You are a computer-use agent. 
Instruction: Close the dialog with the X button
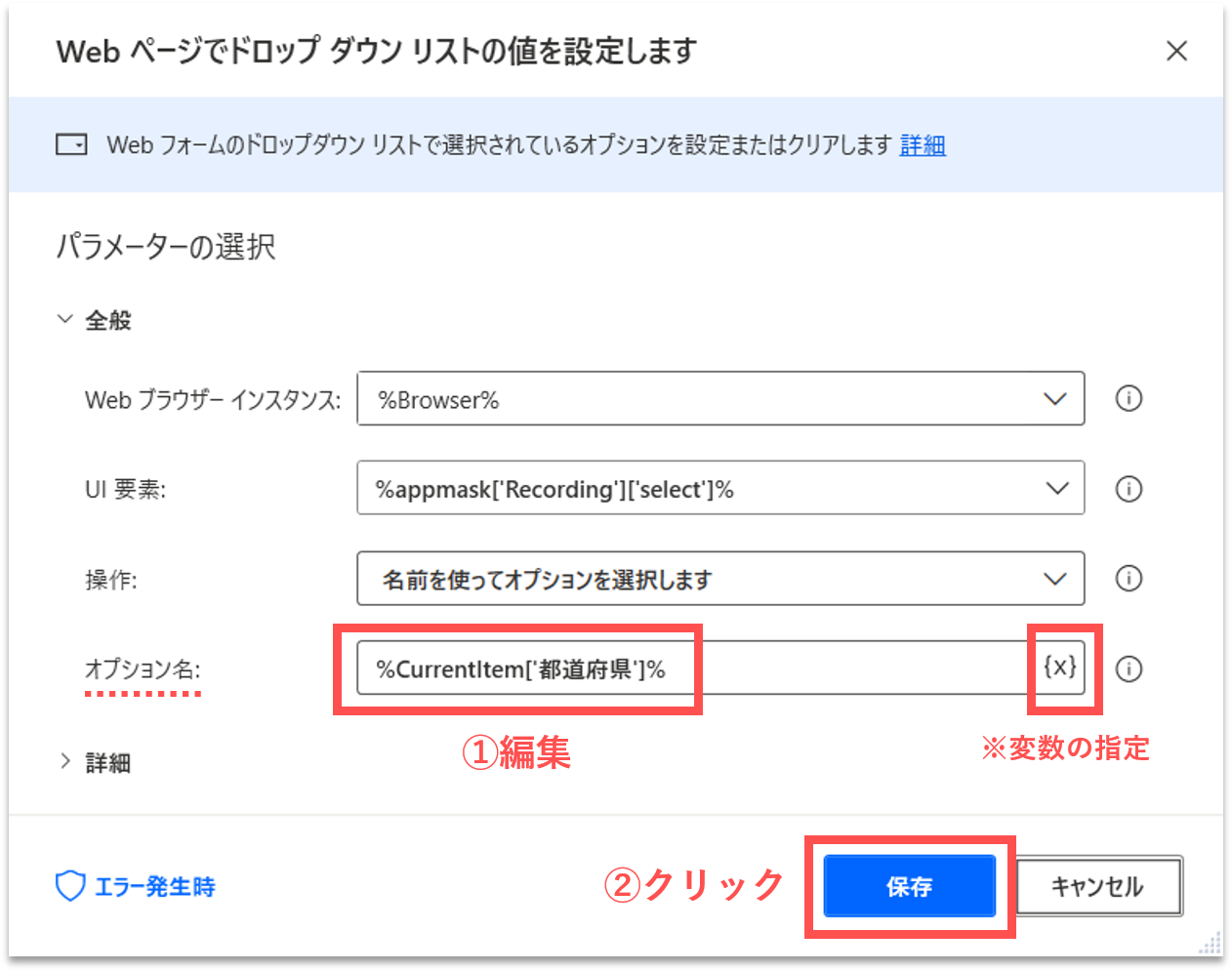[1176, 51]
